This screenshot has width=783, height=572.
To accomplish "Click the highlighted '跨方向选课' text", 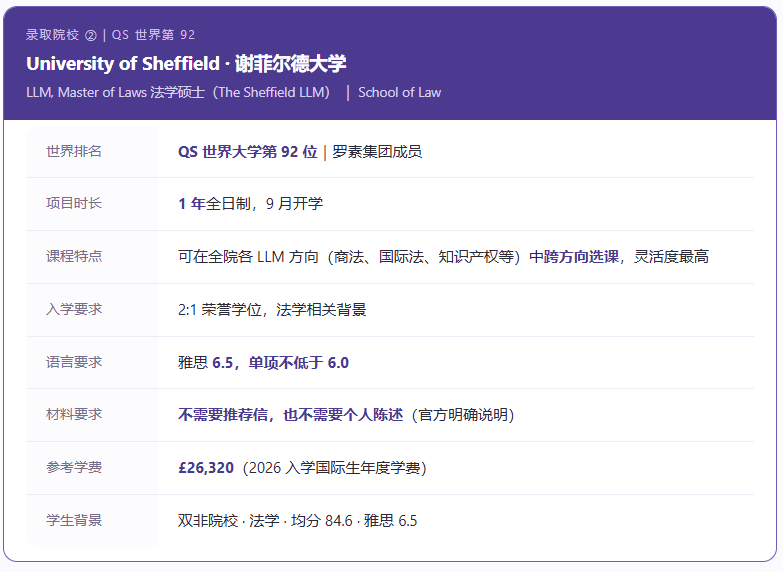I will pos(581,256).
